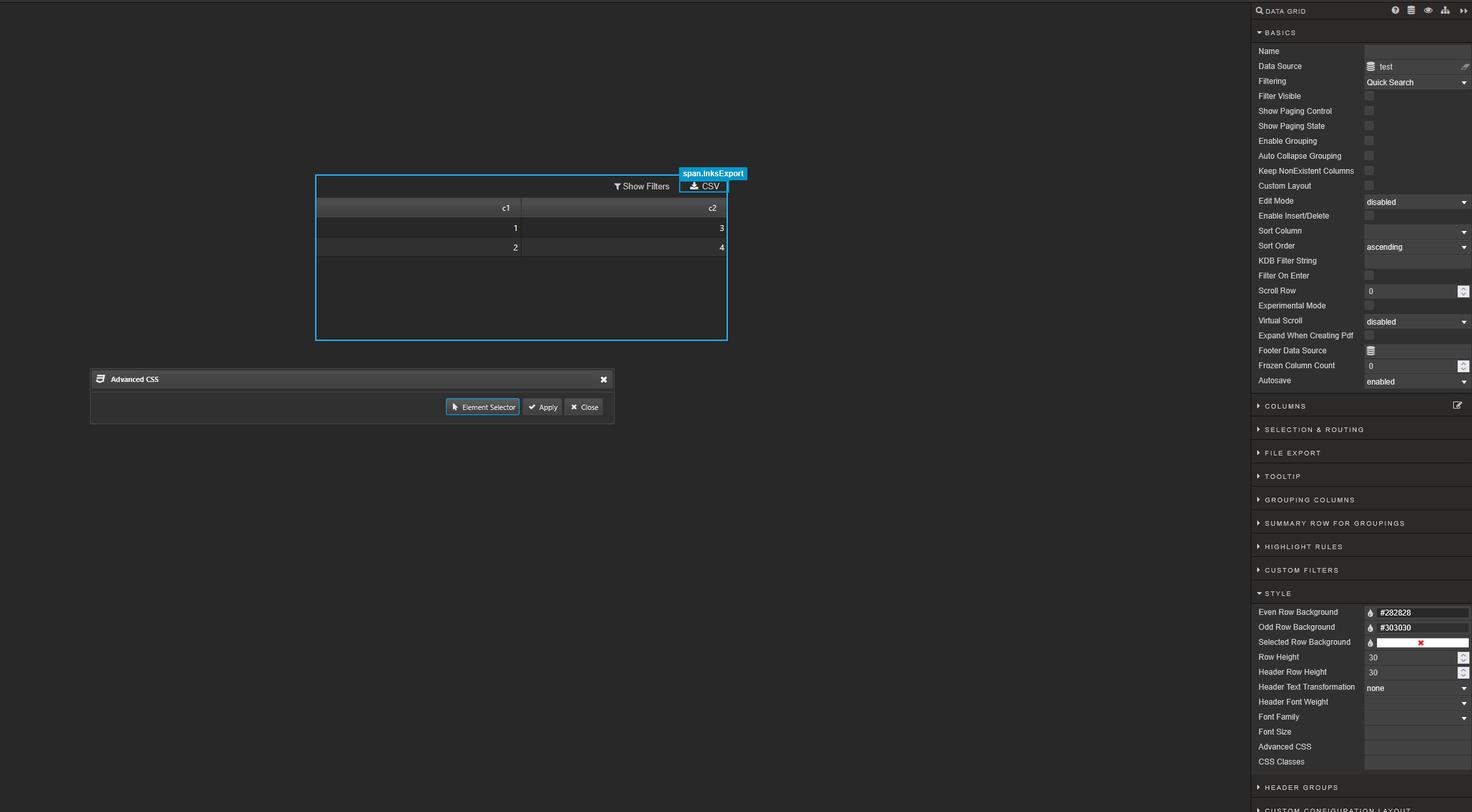Enable the Show Paging Control checkbox

click(1368, 111)
